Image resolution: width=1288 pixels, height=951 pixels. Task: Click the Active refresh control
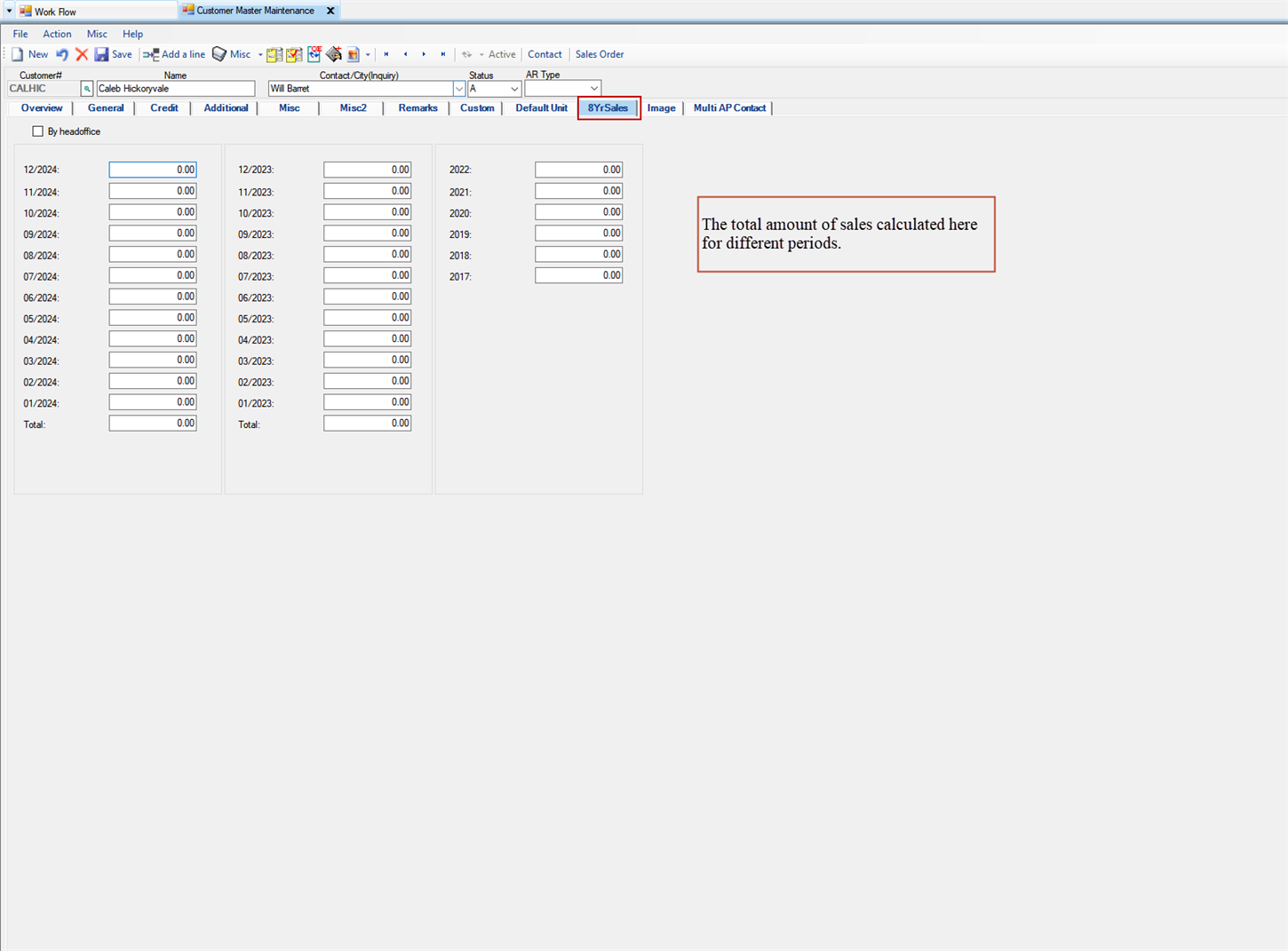pyautogui.click(x=467, y=54)
